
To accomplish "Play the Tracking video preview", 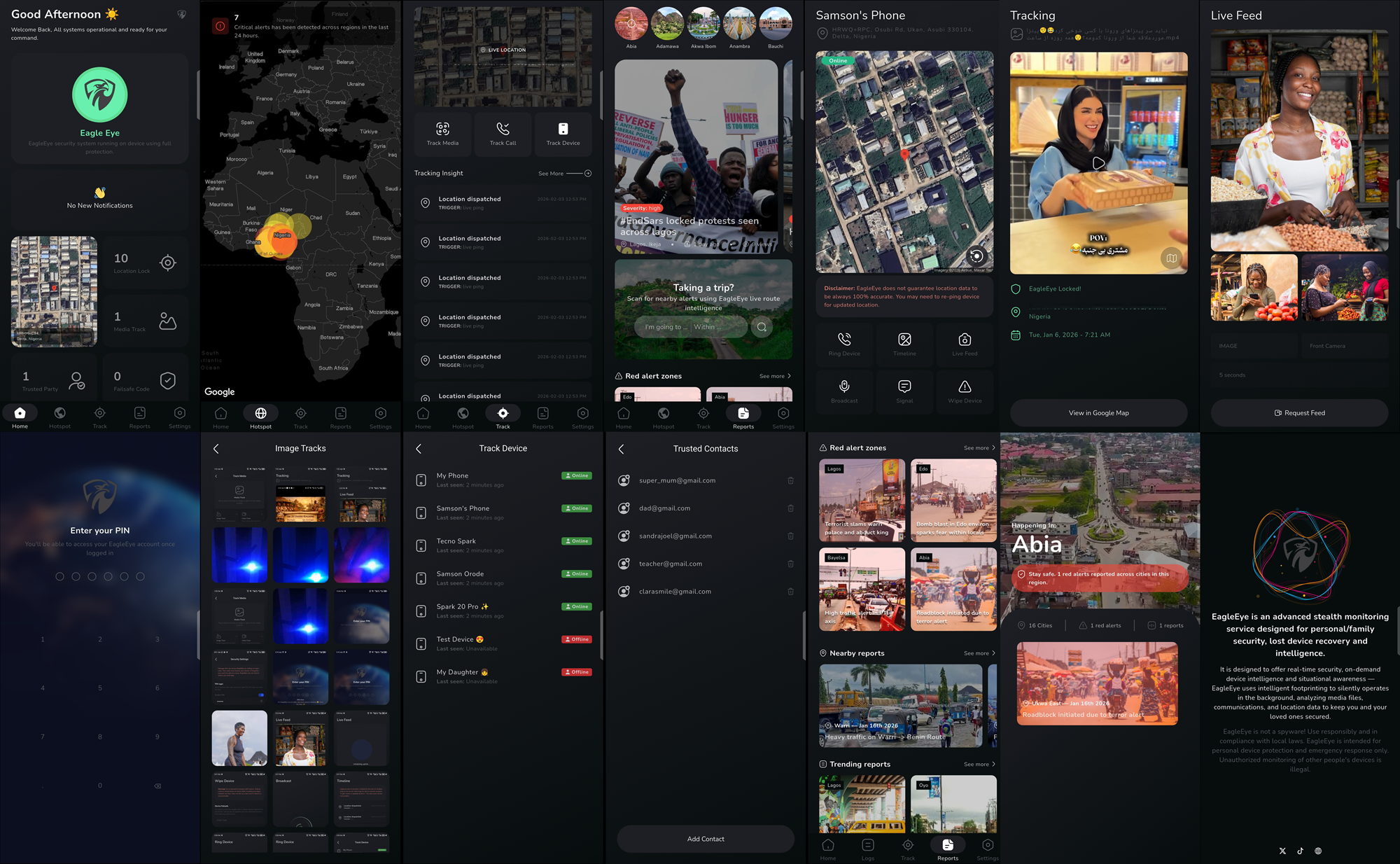I will click(1098, 163).
